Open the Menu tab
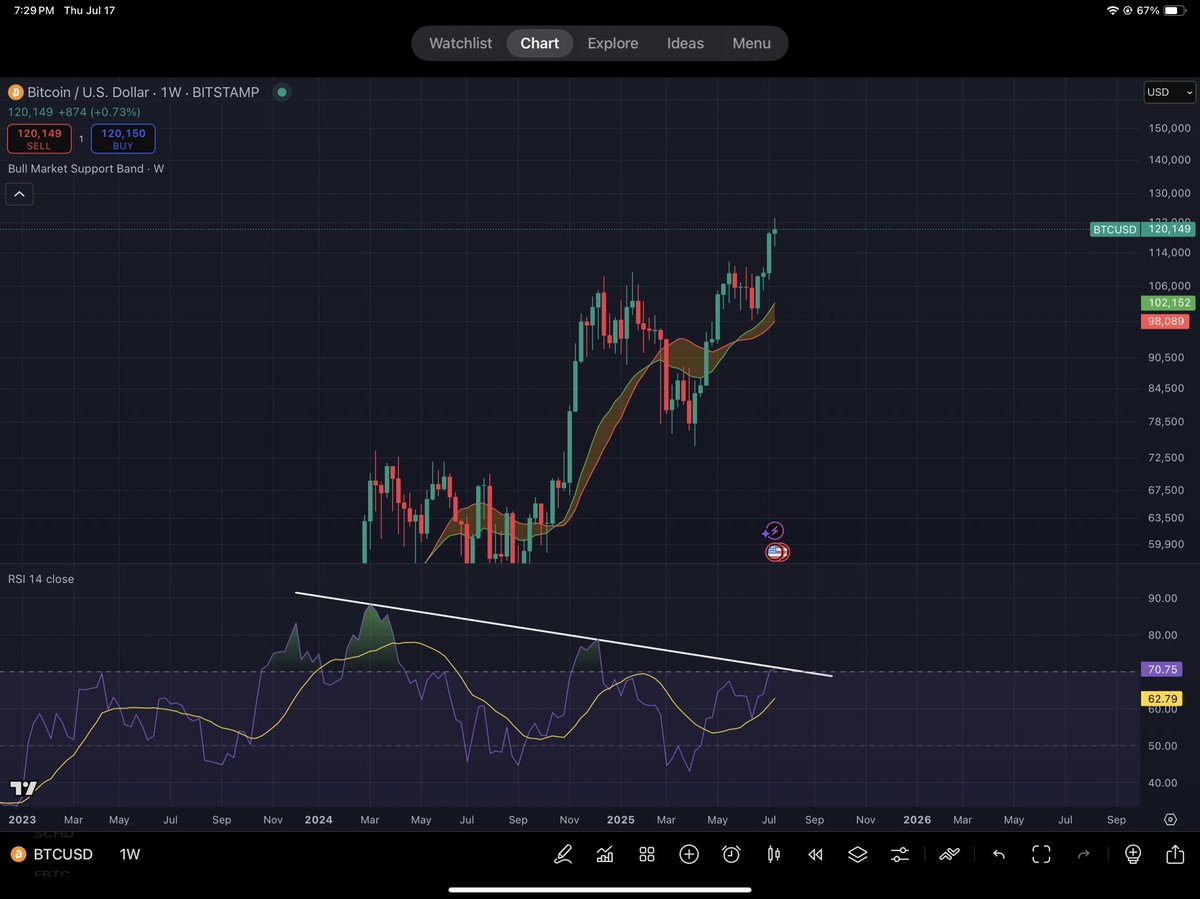1200x899 pixels. pyautogui.click(x=751, y=43)
